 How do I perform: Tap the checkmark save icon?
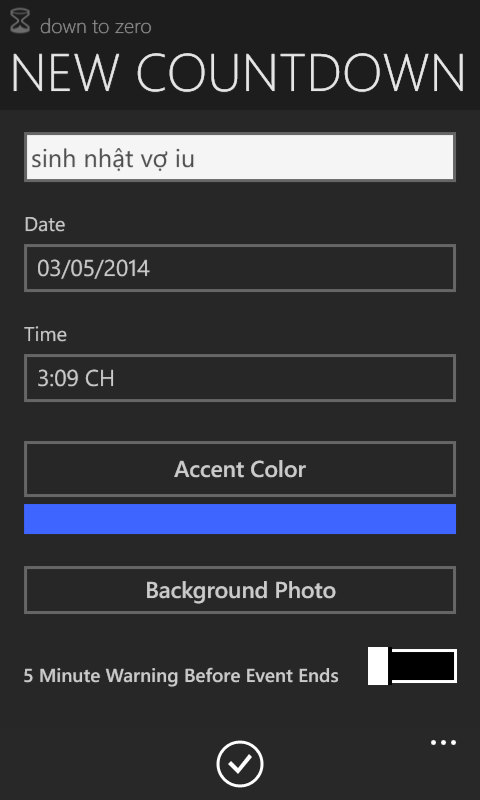240,764
